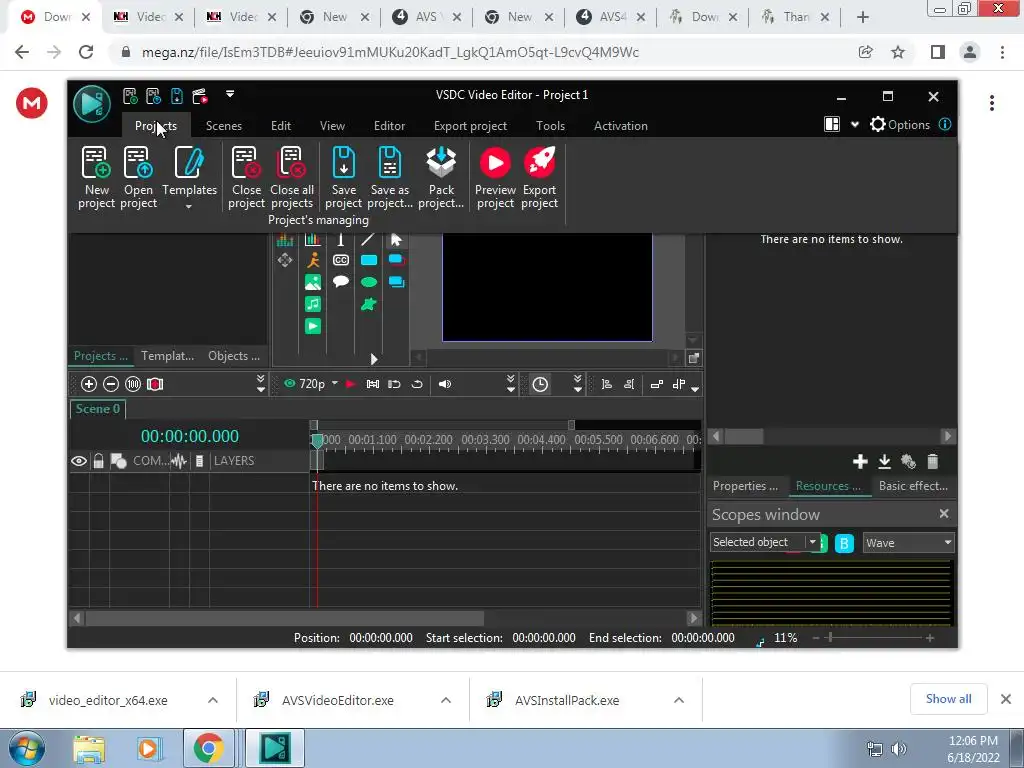Toggle the audio waveform column icon
This screenshot has height=768, width=1024.
tap(178, 461)
